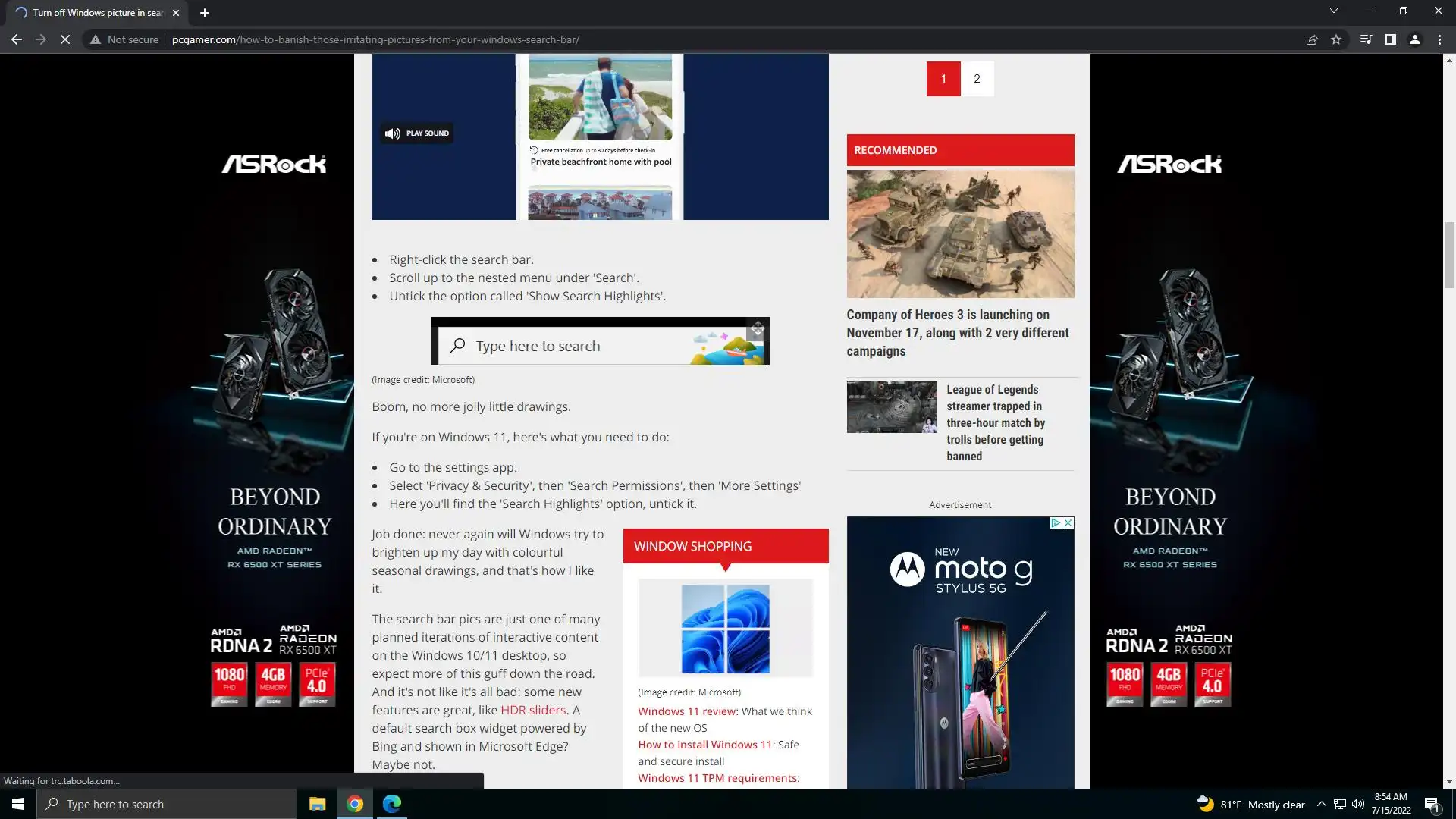Click the page vertical scrollbar thumb
Screen dimensions: 1456x819
1449,255
